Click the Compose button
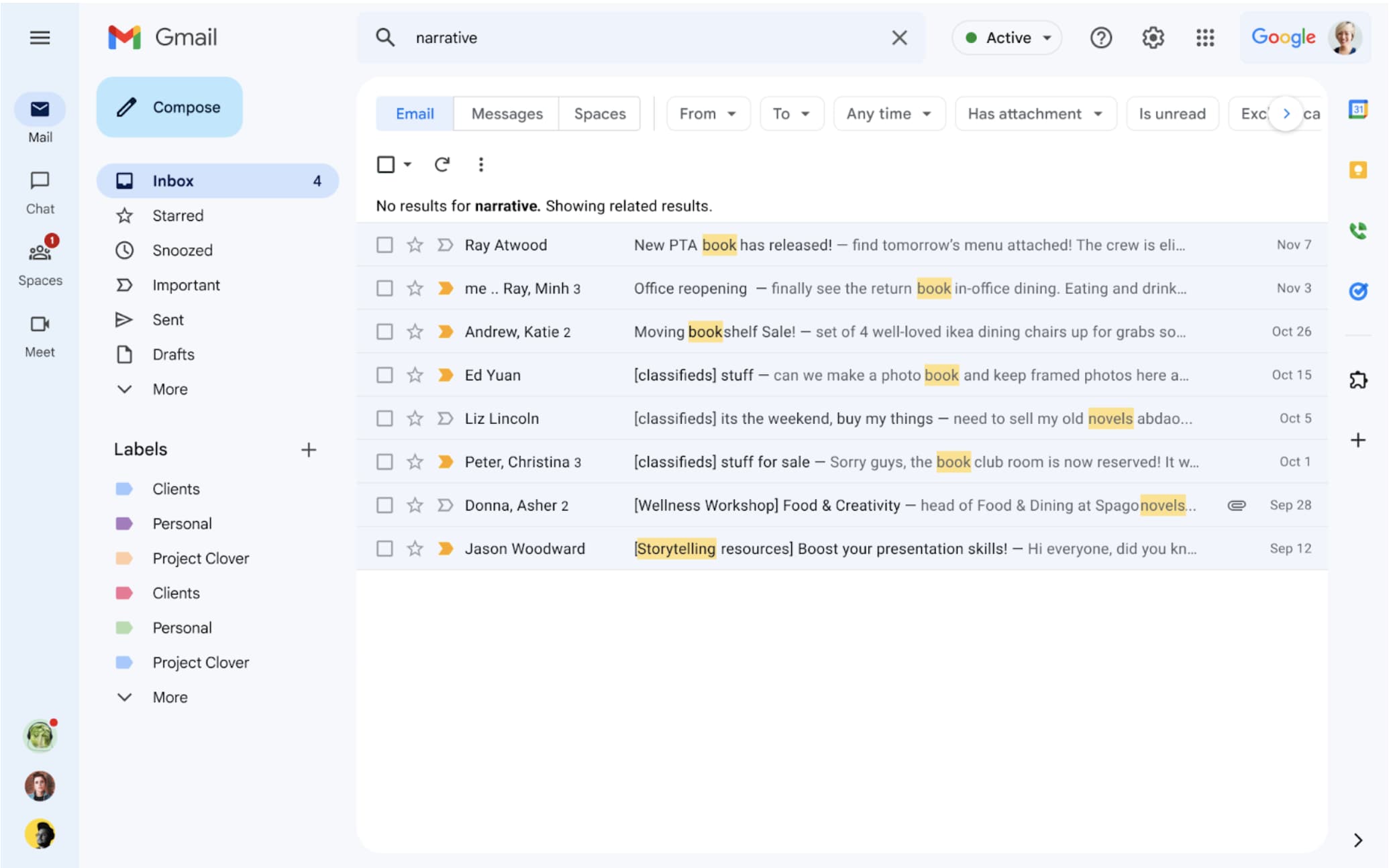 pyautogui.click(x=170, y=107)
